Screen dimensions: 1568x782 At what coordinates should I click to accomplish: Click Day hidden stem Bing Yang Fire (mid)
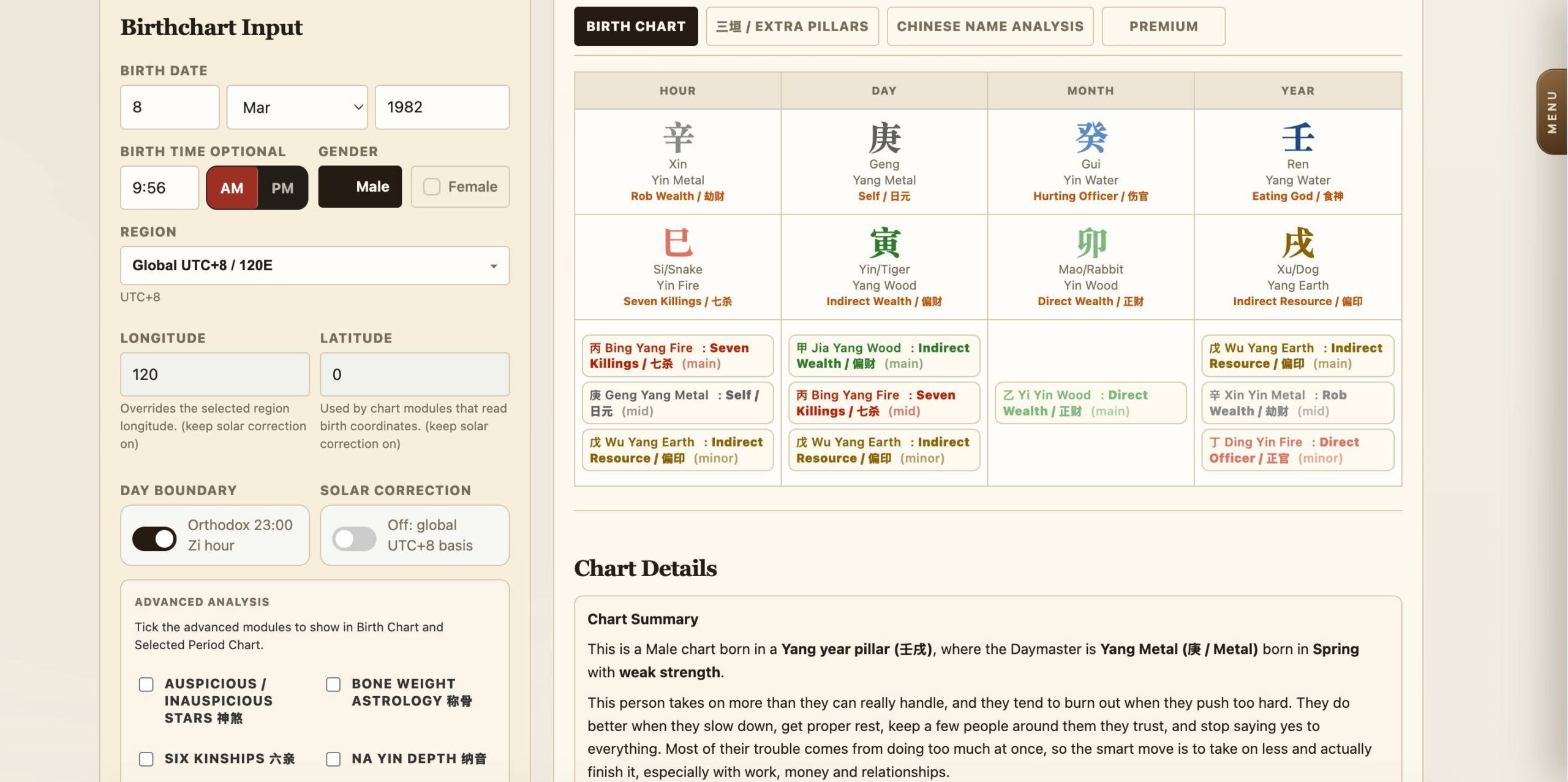pyautogui.click(x=884, y=403)
